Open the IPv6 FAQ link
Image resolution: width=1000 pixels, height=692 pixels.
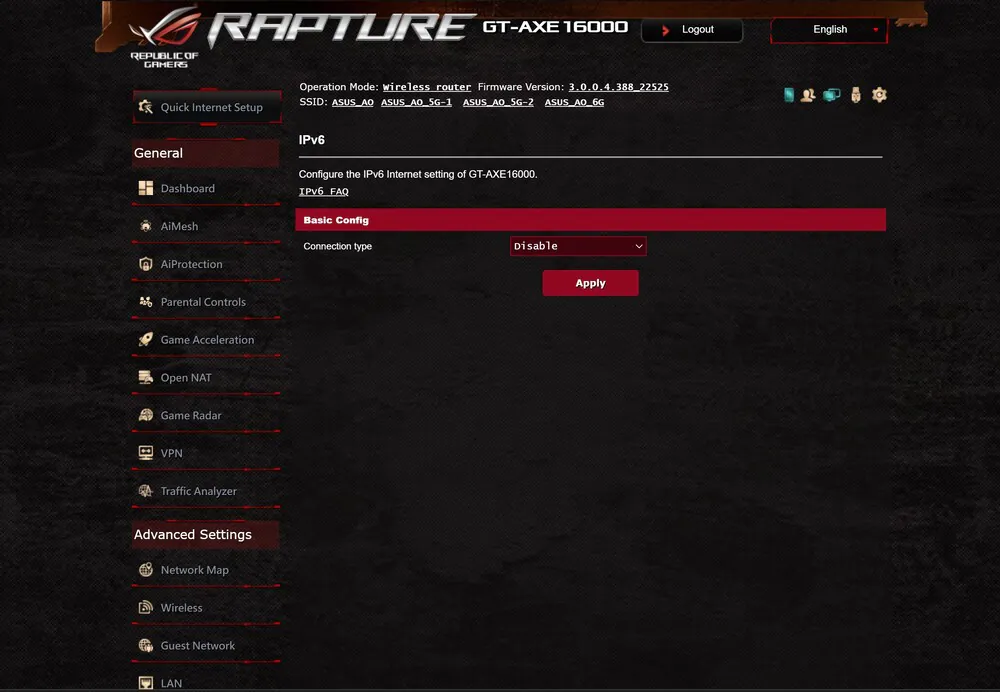click(x=323, y=191)
